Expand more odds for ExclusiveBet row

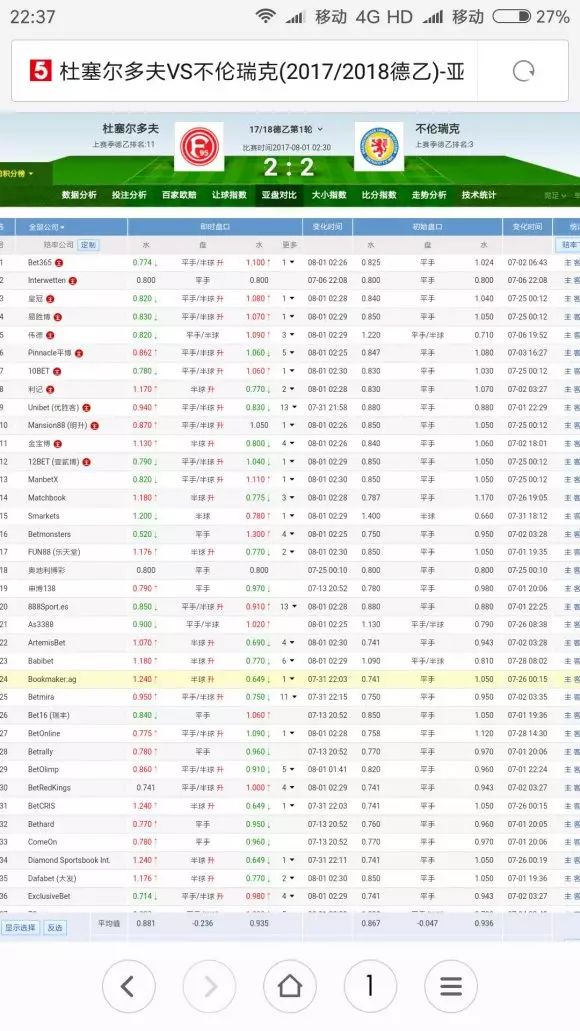(288, 896)
